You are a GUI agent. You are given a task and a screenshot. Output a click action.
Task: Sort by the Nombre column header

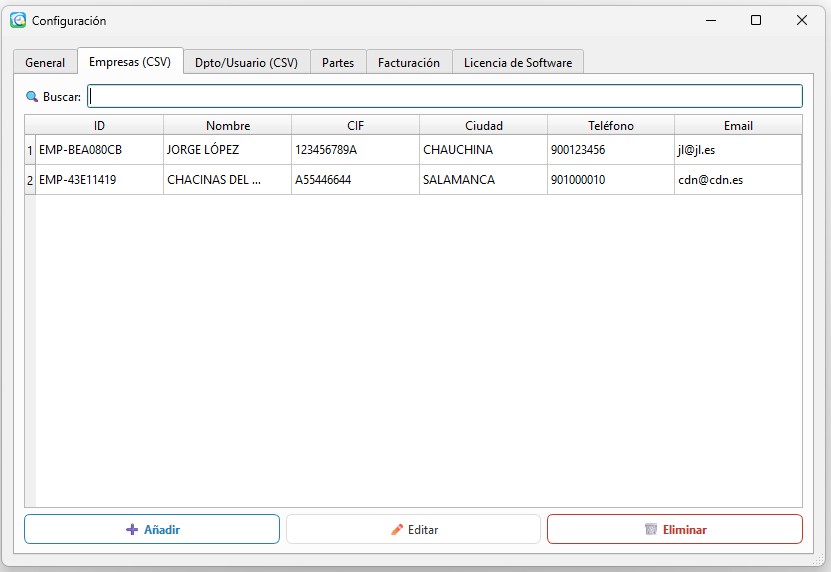coord(228,126)
